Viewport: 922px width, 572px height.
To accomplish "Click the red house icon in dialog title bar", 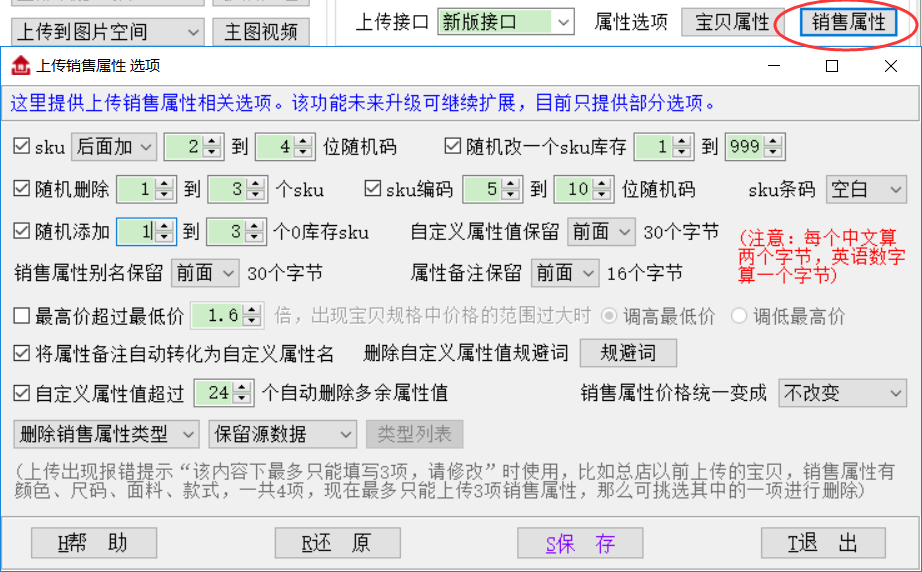I will (x=20, y=66).
